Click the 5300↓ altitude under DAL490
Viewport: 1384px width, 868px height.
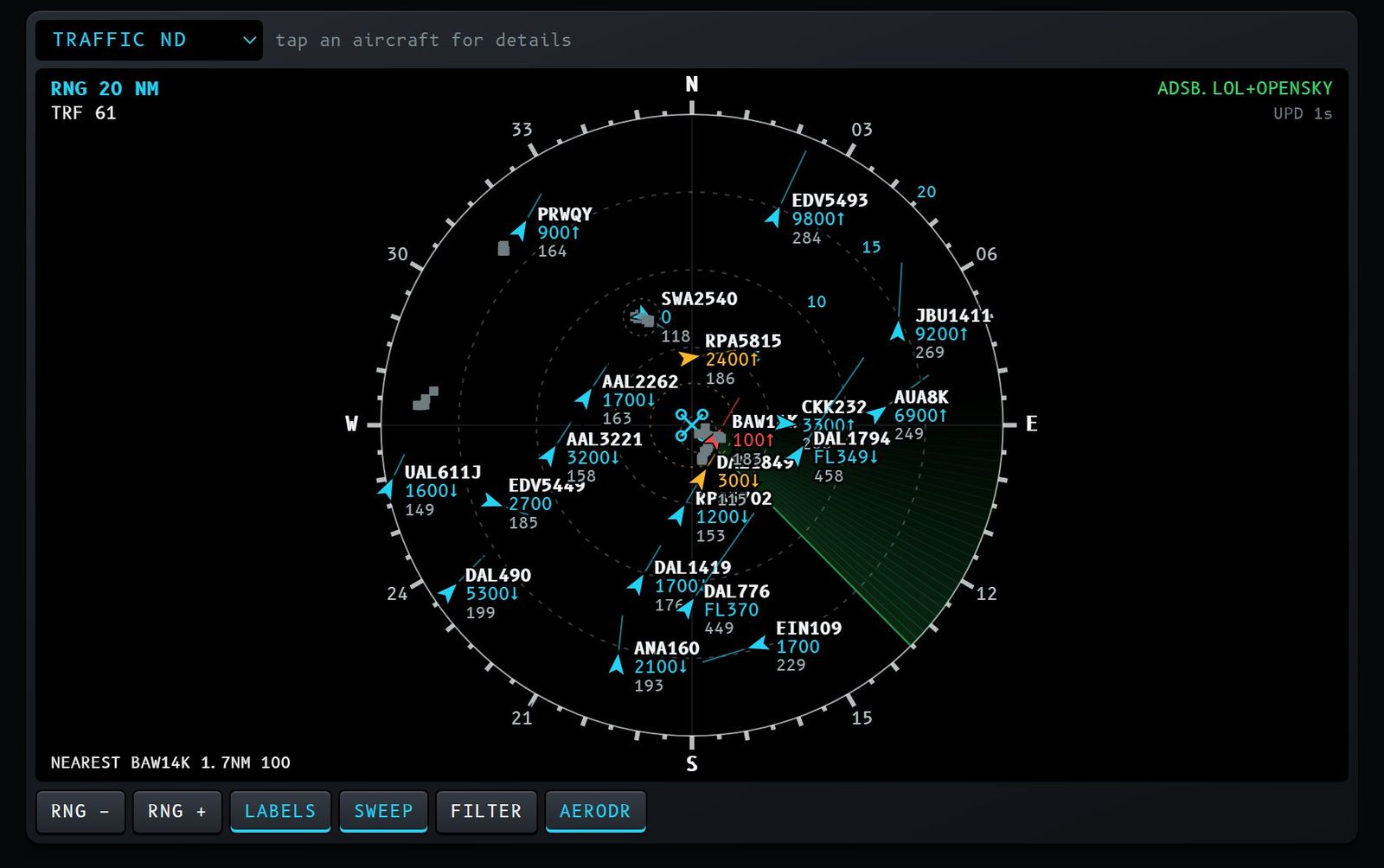[x=492, y=594]
